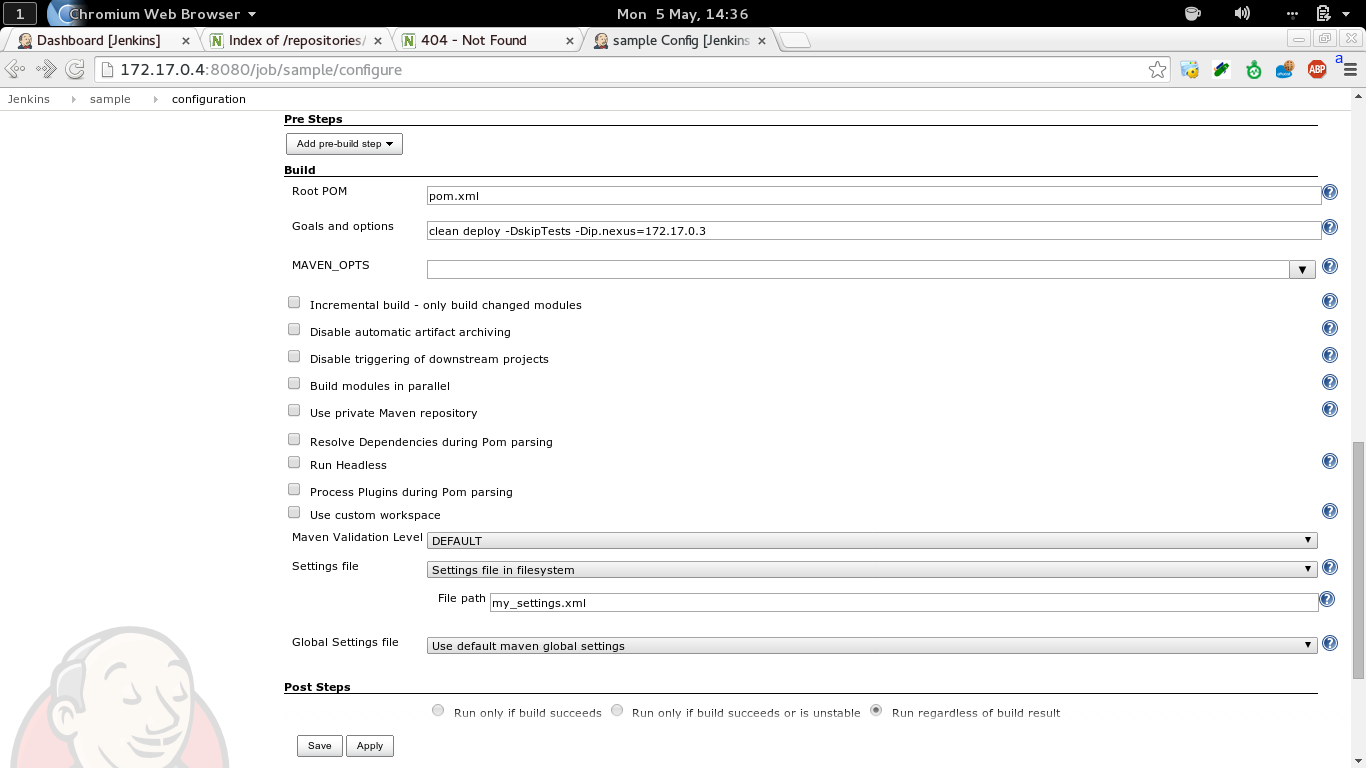Show help for Incremental build option
The image size is (1366, 768).
tap(1330, 301)
